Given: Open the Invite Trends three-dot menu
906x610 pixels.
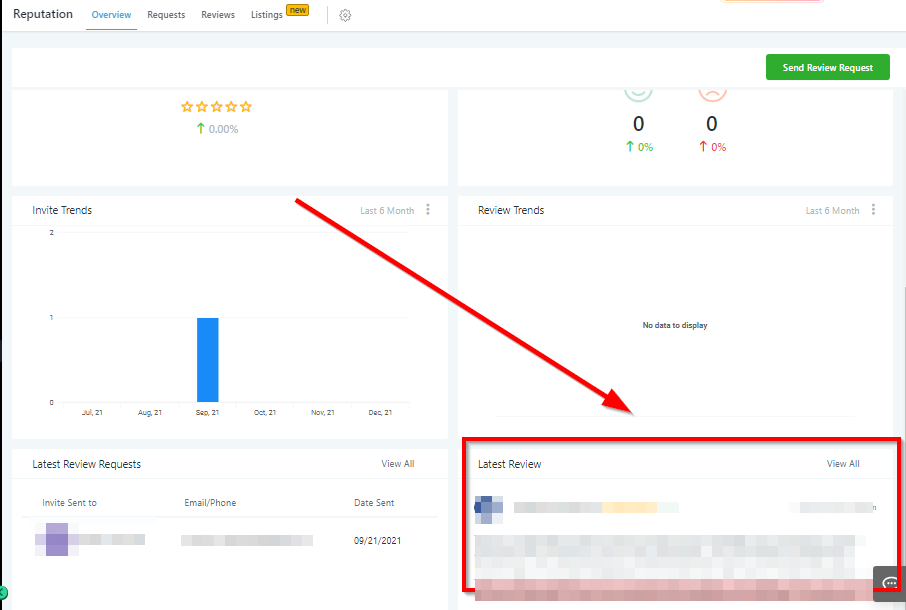Looking at the screenshot, I should 428,210.
